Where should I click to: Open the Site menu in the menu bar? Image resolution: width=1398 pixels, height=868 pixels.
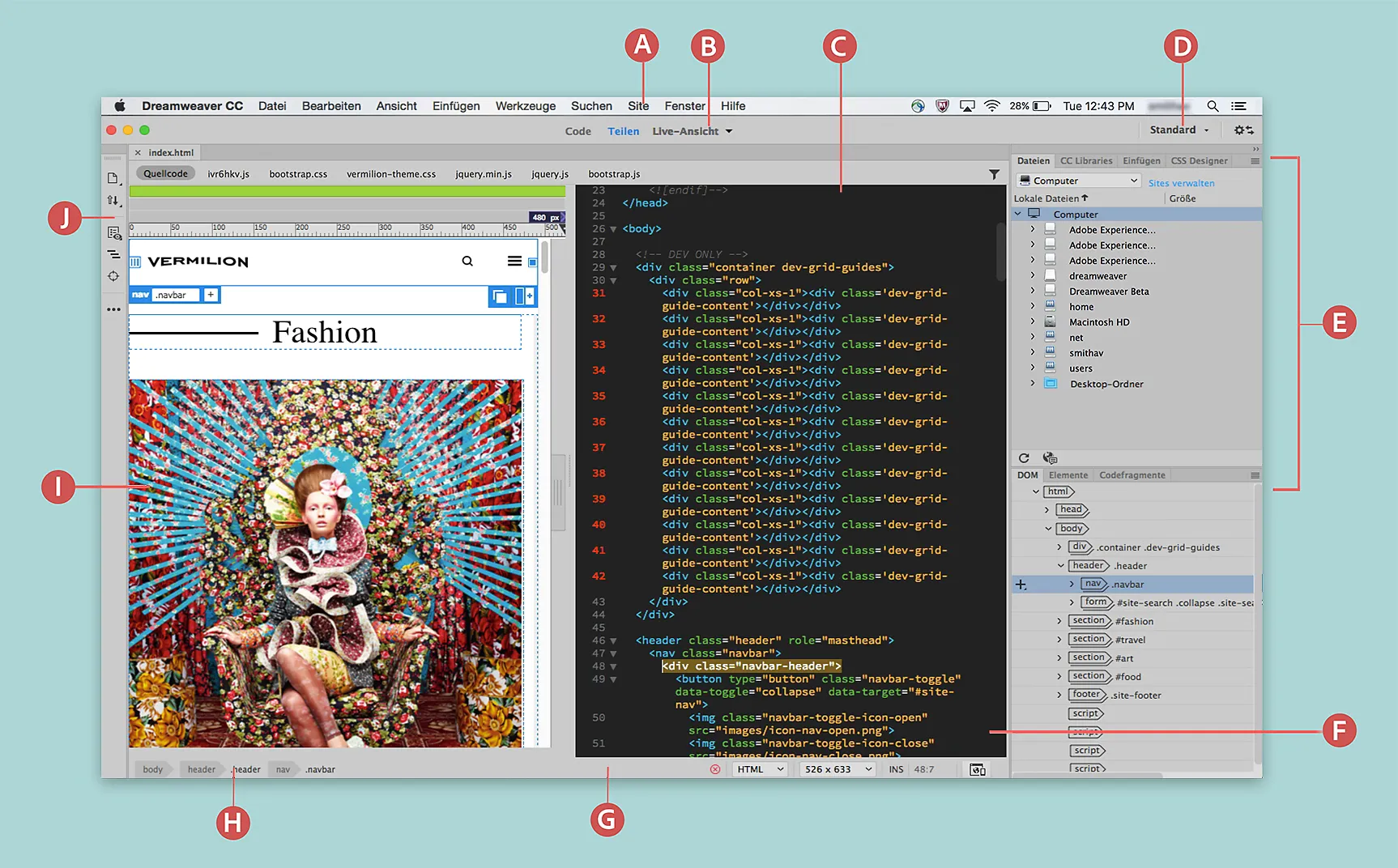(639, 106)
